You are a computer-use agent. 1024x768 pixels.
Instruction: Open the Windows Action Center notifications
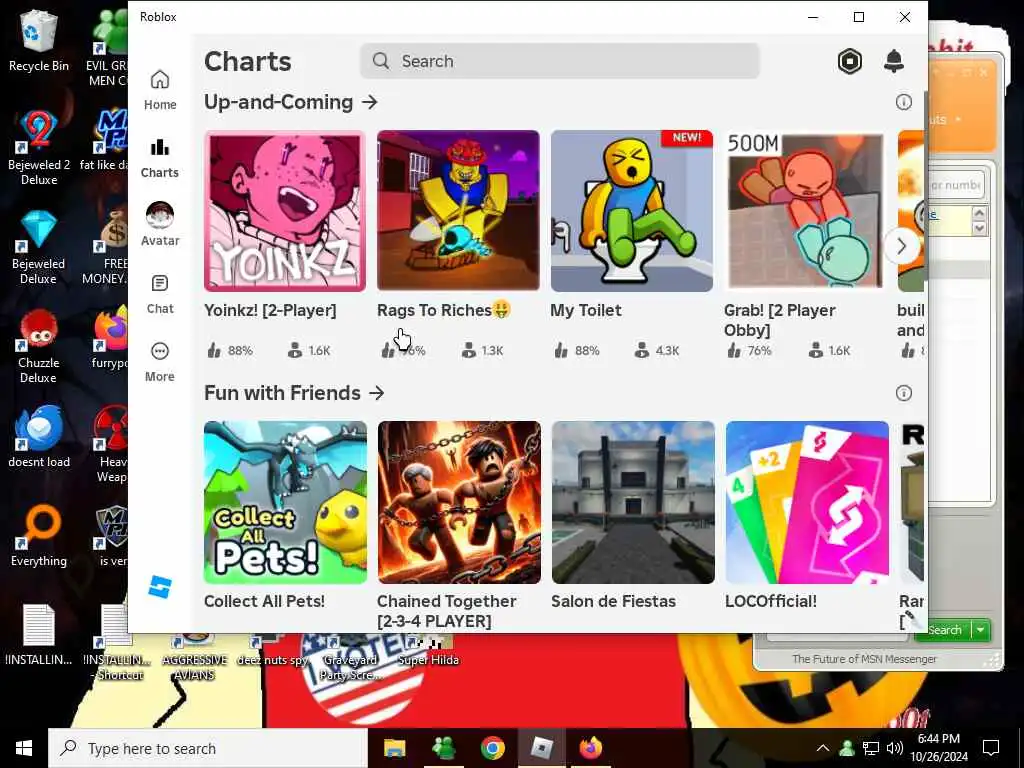pos(991,748)
